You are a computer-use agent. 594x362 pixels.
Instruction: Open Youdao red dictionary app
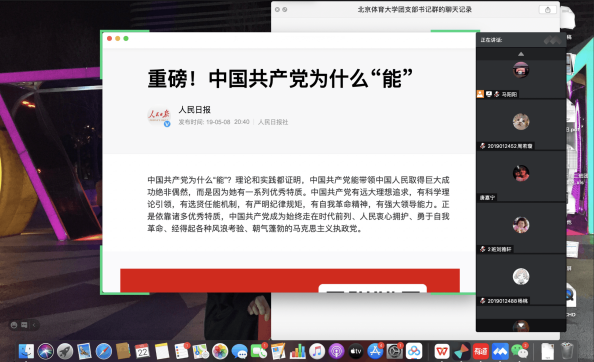pos(481,352)
